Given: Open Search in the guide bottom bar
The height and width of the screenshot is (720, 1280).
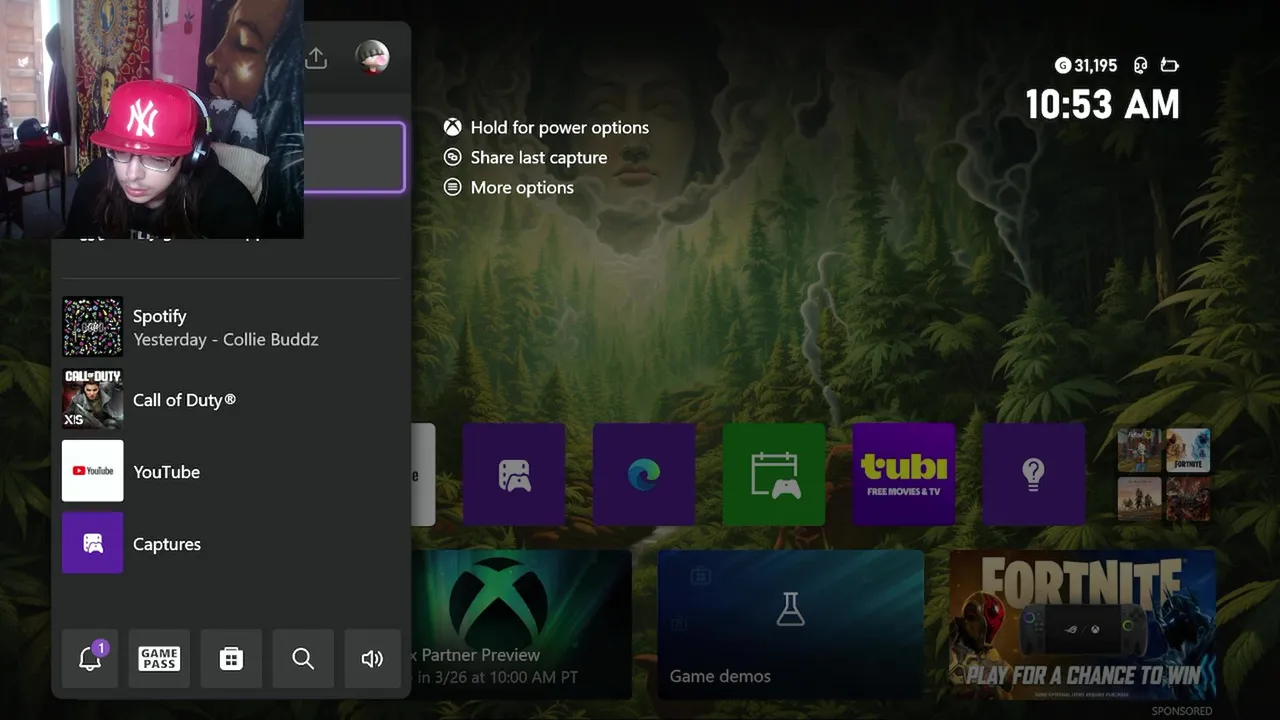Looking at the screenshot, I should click(x=303, y=659).
